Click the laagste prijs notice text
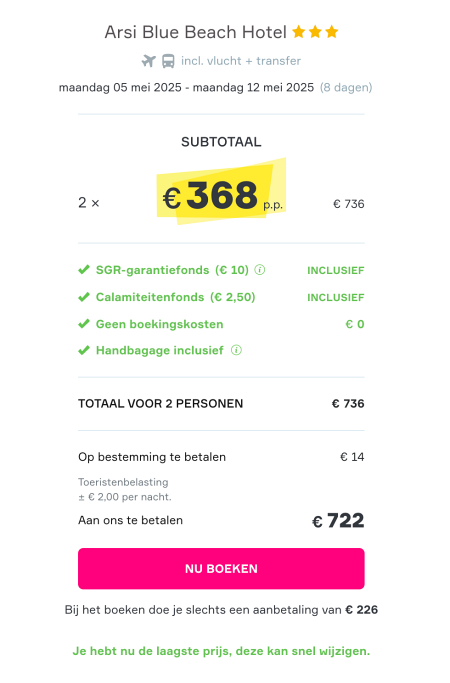 tap(221, 651)
